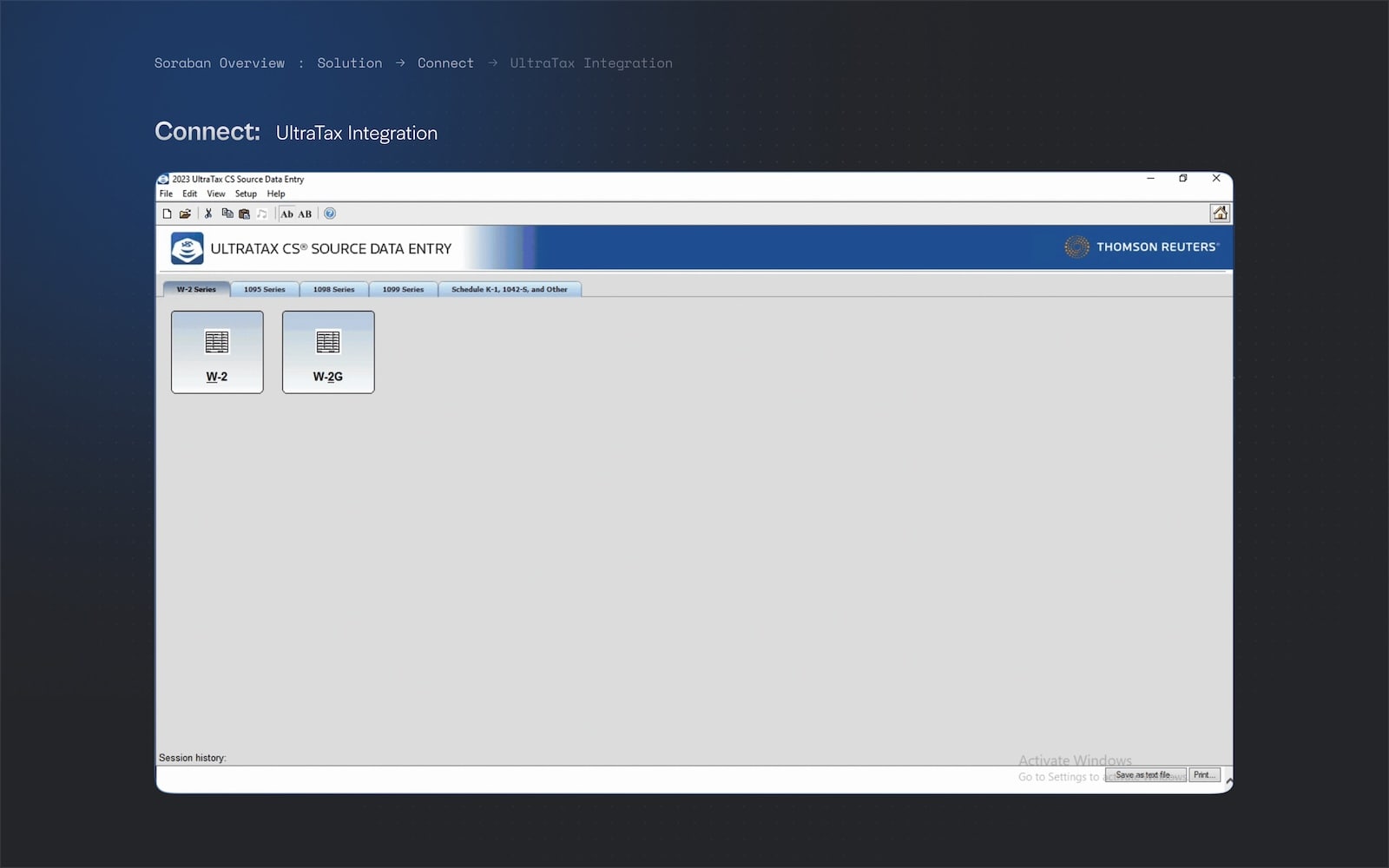The height and width of the screenshot is (868, 1389).
Task: Open a file with the folder icon
Action: 185,214
